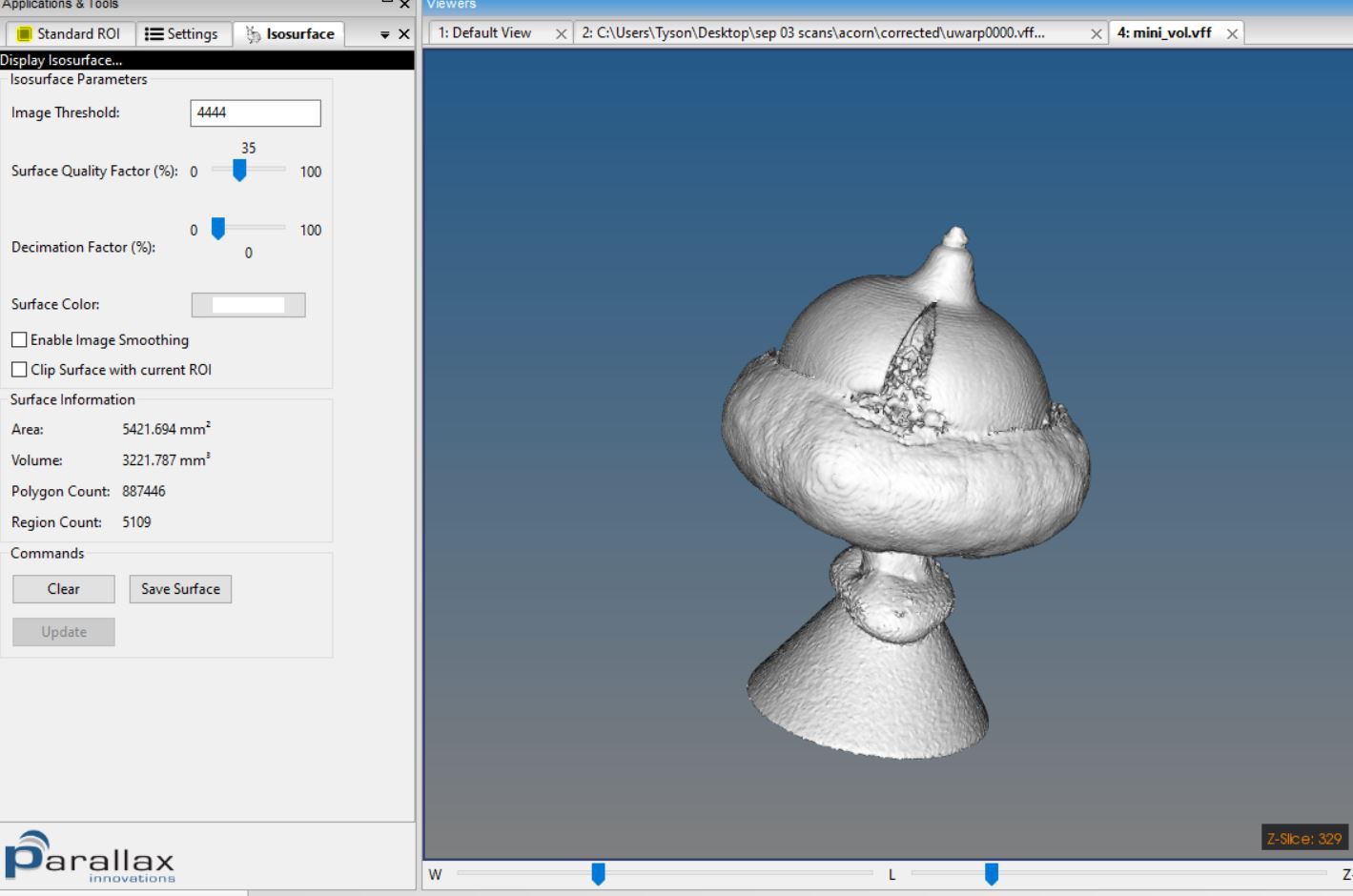This screenshot has width=1353, height=896.
Task: Click the W window slider handle
Action: pyautogui.click(x=598, y=873)
